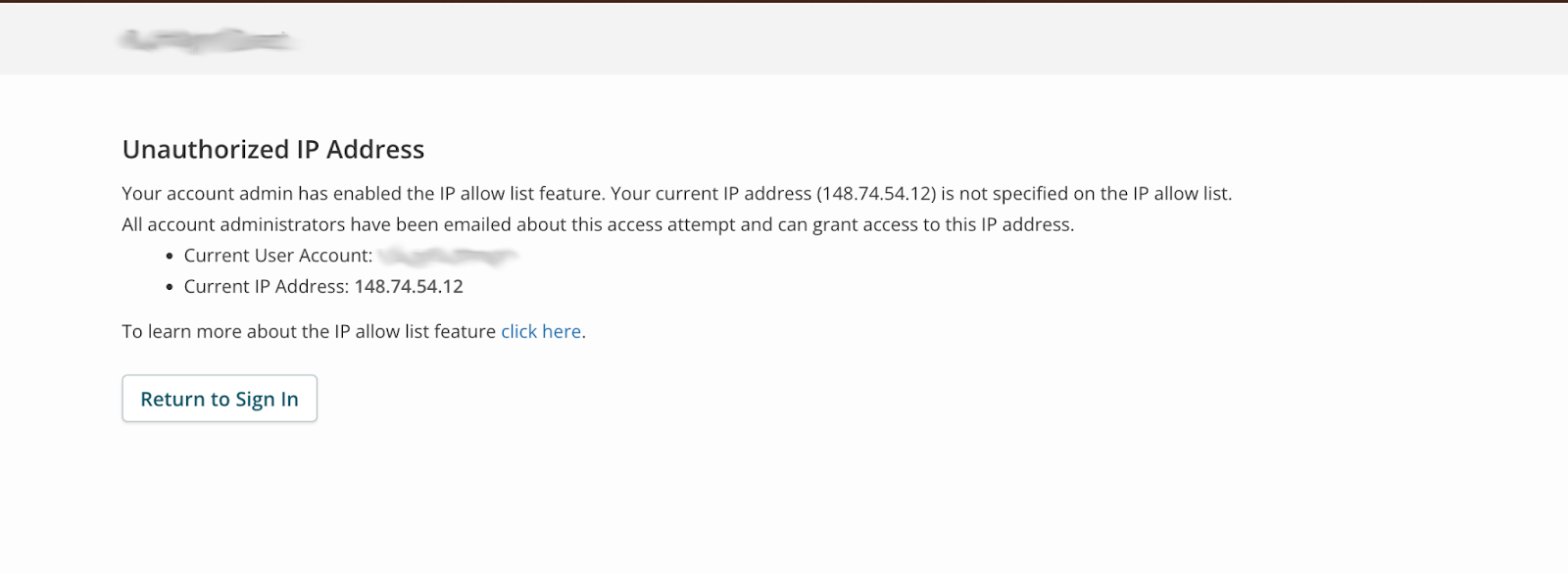Click the IP address shown in parentheses
Viewport: 1568px width, 573px height.
coord(877,194)
